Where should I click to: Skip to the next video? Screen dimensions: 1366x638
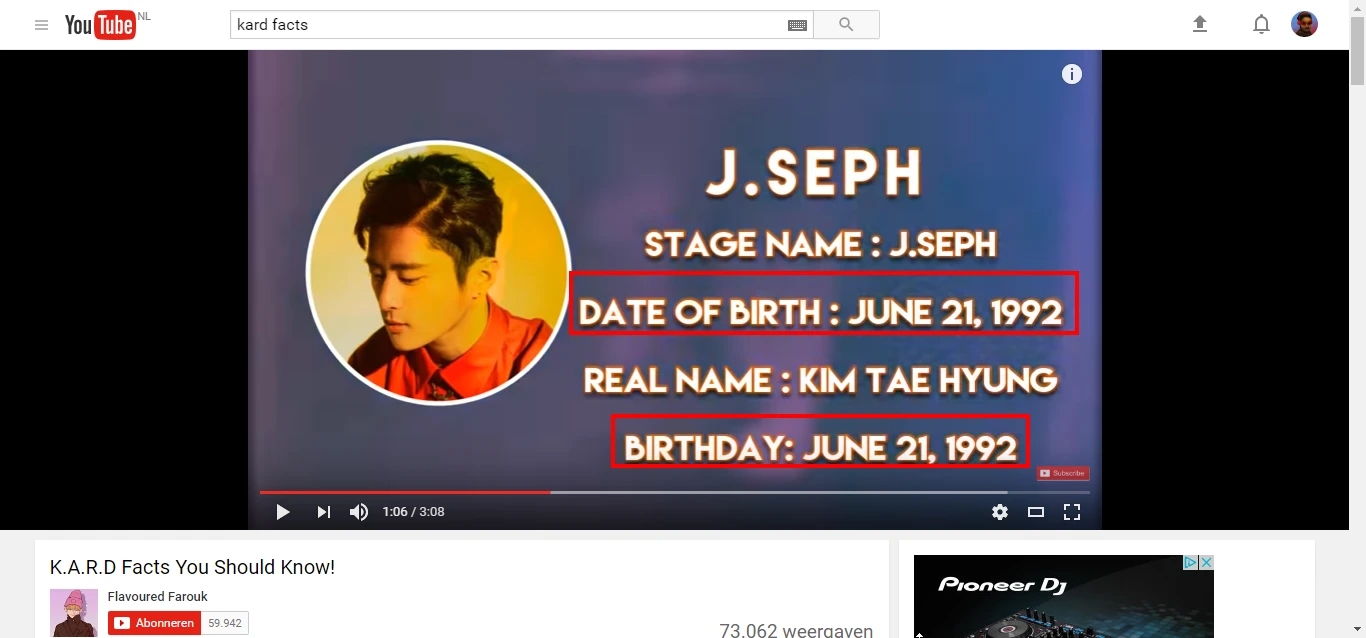pos(323,512)
